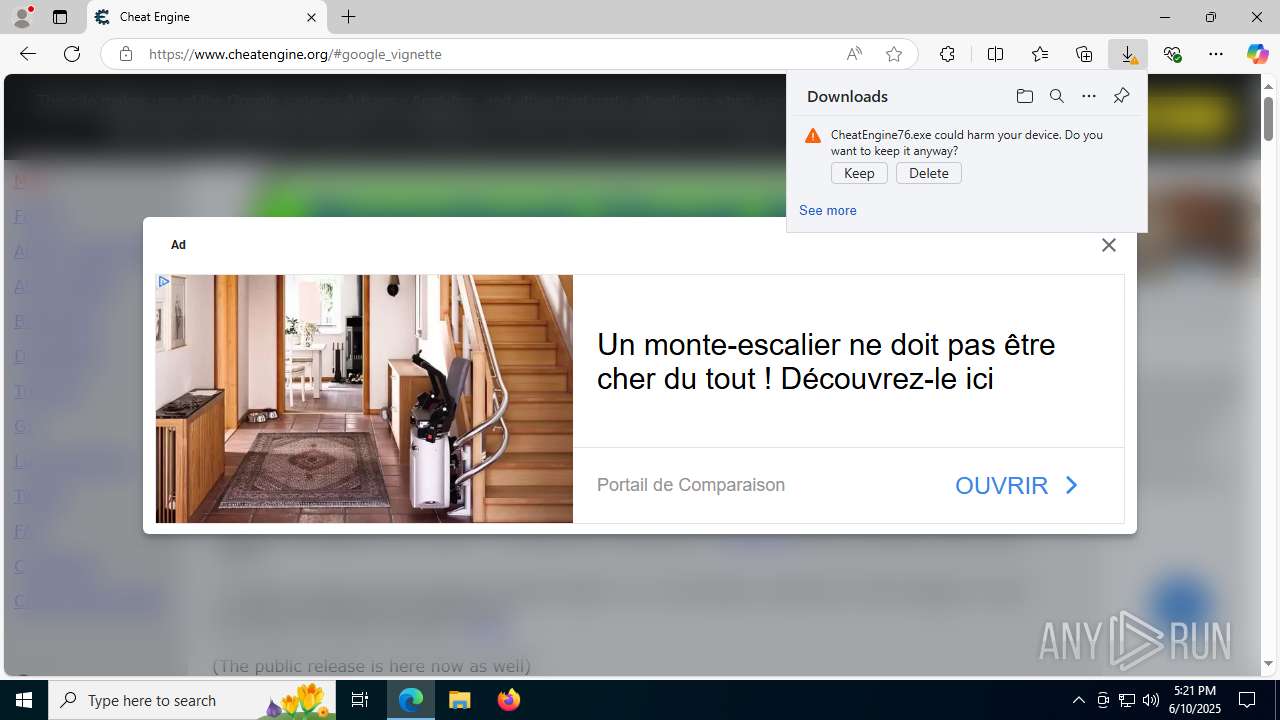
Task: Open profile avatar icon
Action: click(x=22, y=17)
